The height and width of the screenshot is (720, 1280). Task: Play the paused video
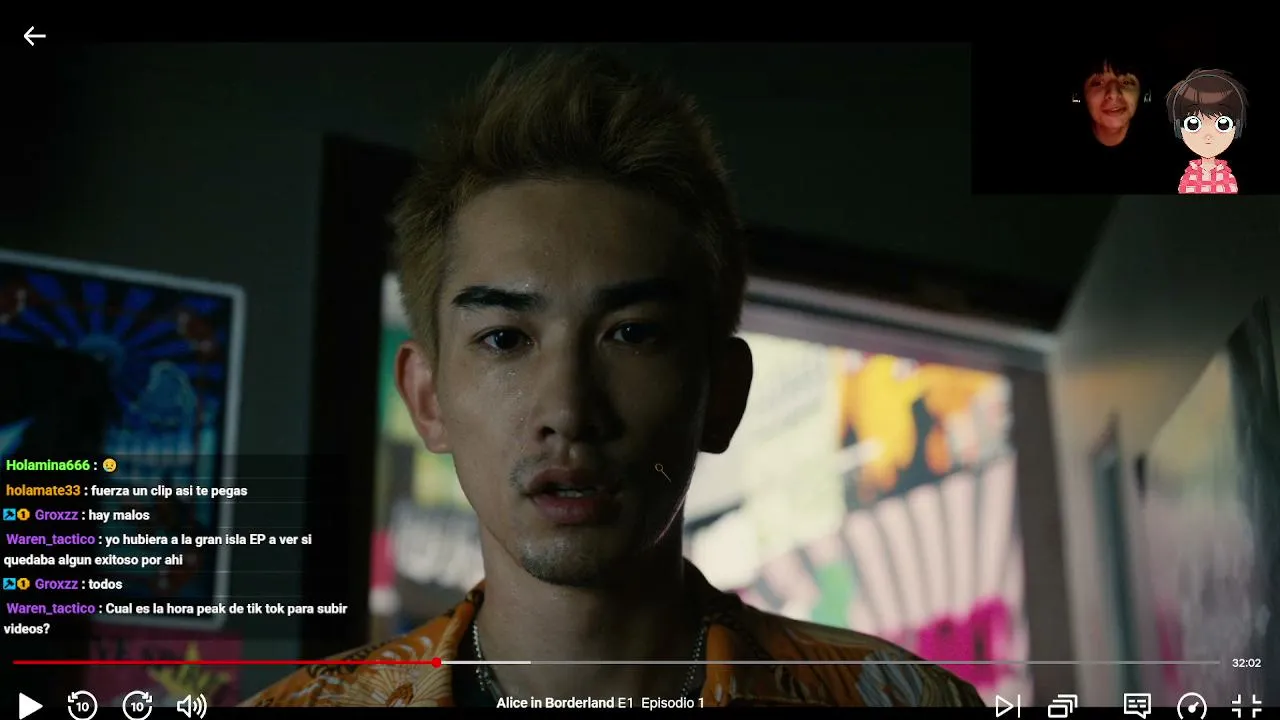tap(30, 705)
